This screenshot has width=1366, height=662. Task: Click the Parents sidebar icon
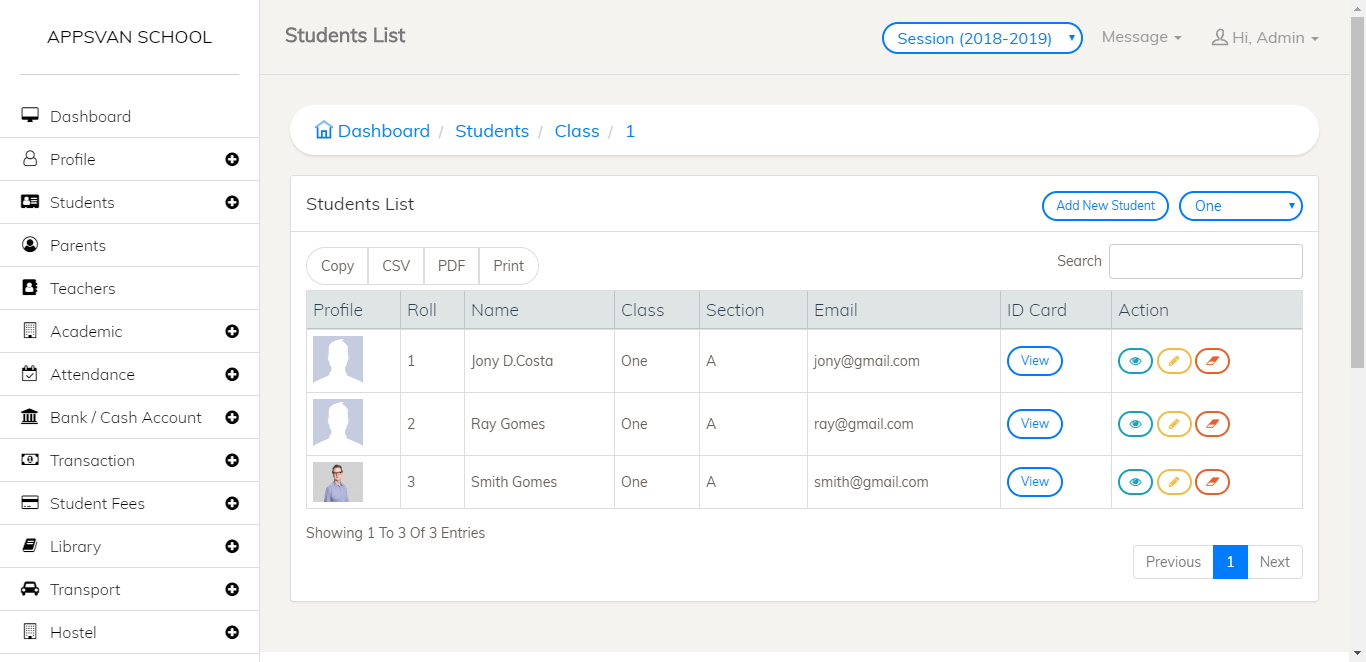pos(30,245)
